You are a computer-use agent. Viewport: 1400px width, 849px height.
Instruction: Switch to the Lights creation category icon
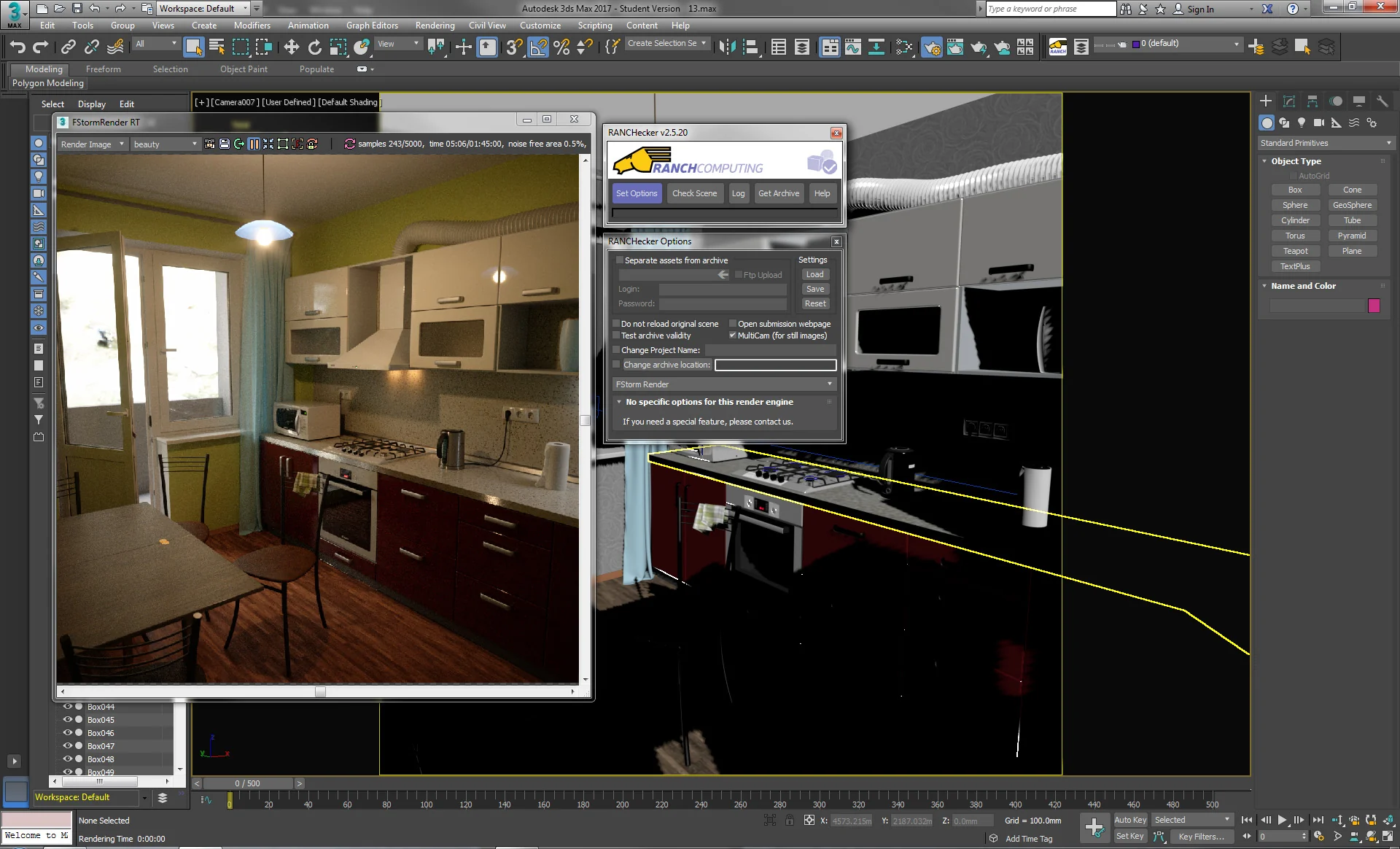pyautogui.click(x=1302, y=123)
